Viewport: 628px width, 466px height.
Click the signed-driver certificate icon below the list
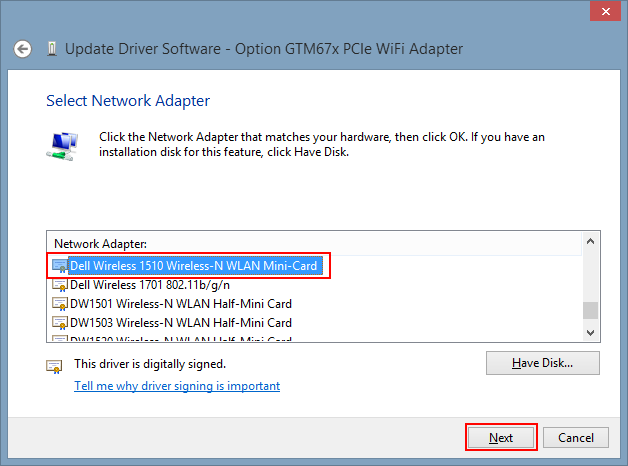(x=54, y=366)
